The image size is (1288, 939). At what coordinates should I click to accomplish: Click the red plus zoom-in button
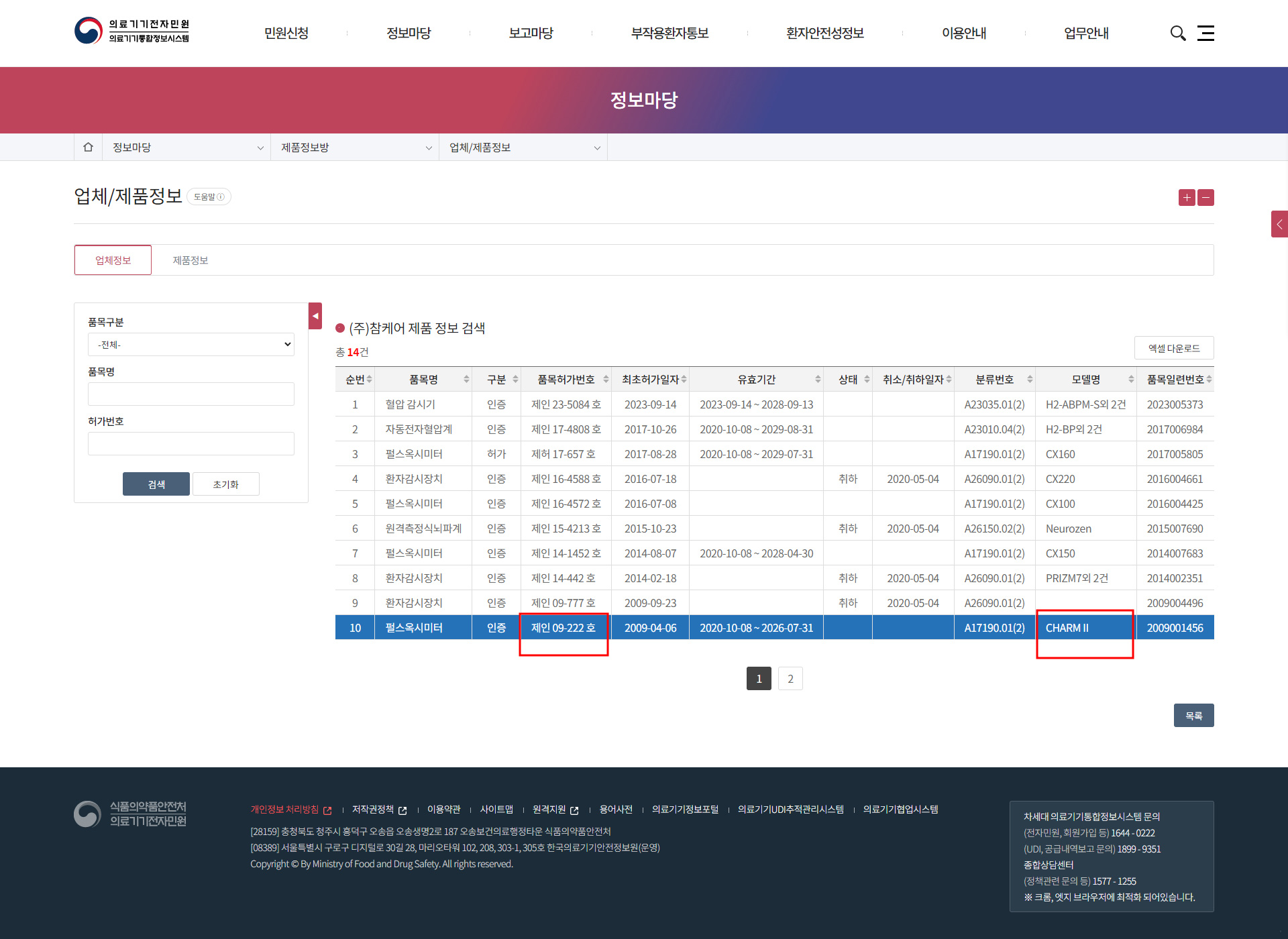click(x=1187, y=197)
